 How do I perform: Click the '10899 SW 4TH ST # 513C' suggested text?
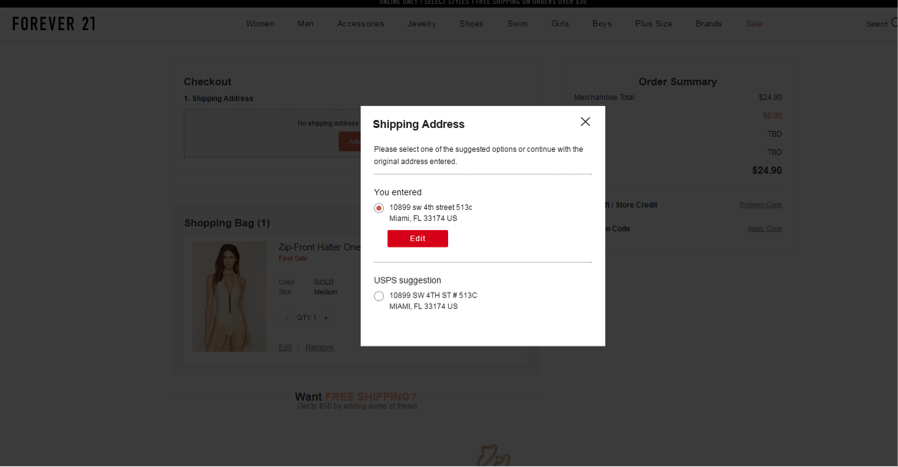coord(433,296)
